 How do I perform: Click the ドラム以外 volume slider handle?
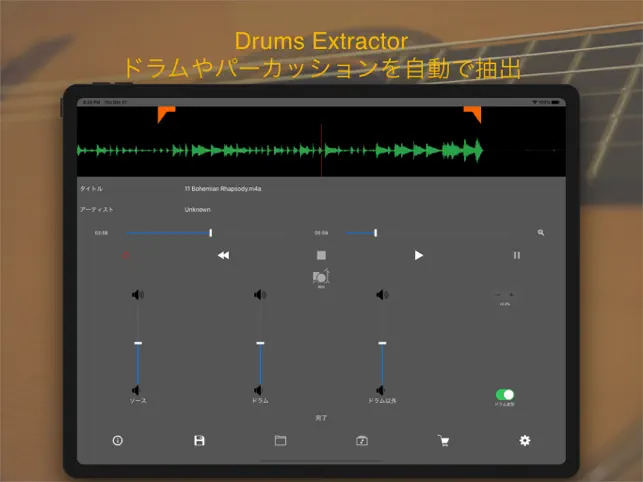(x=382, y=343)
